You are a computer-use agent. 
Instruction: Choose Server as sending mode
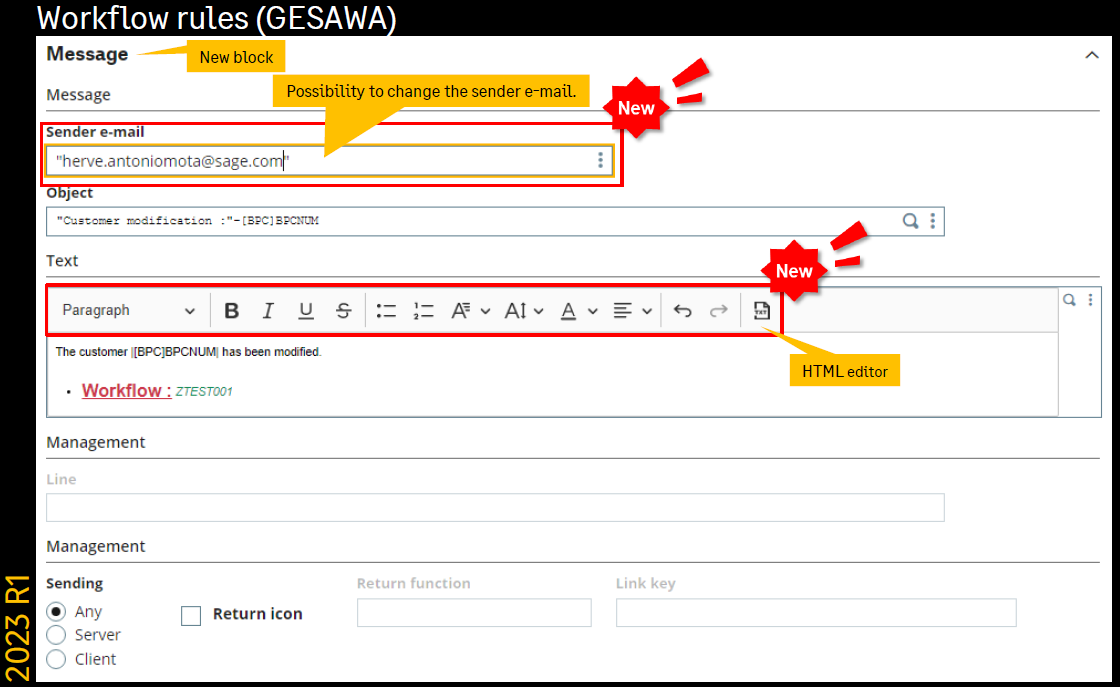[x=57, y=635]
